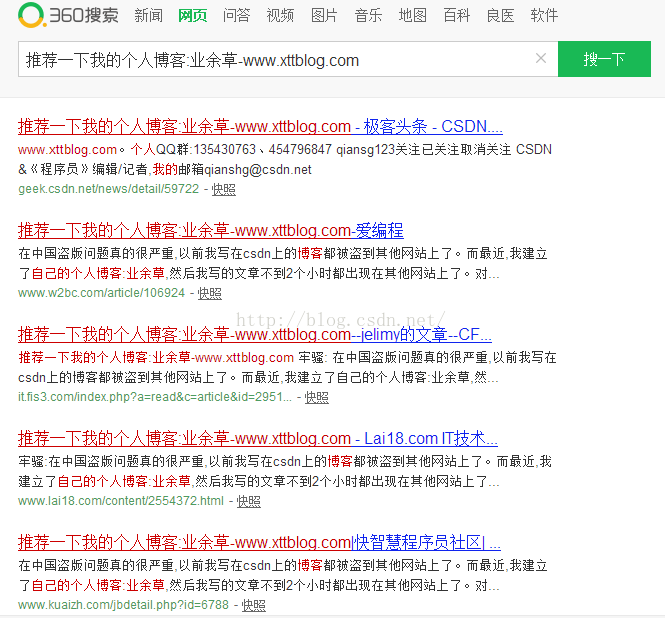Go to the 图片 tab
Viewport: 665px width, 618px height.
click(324, 16)
